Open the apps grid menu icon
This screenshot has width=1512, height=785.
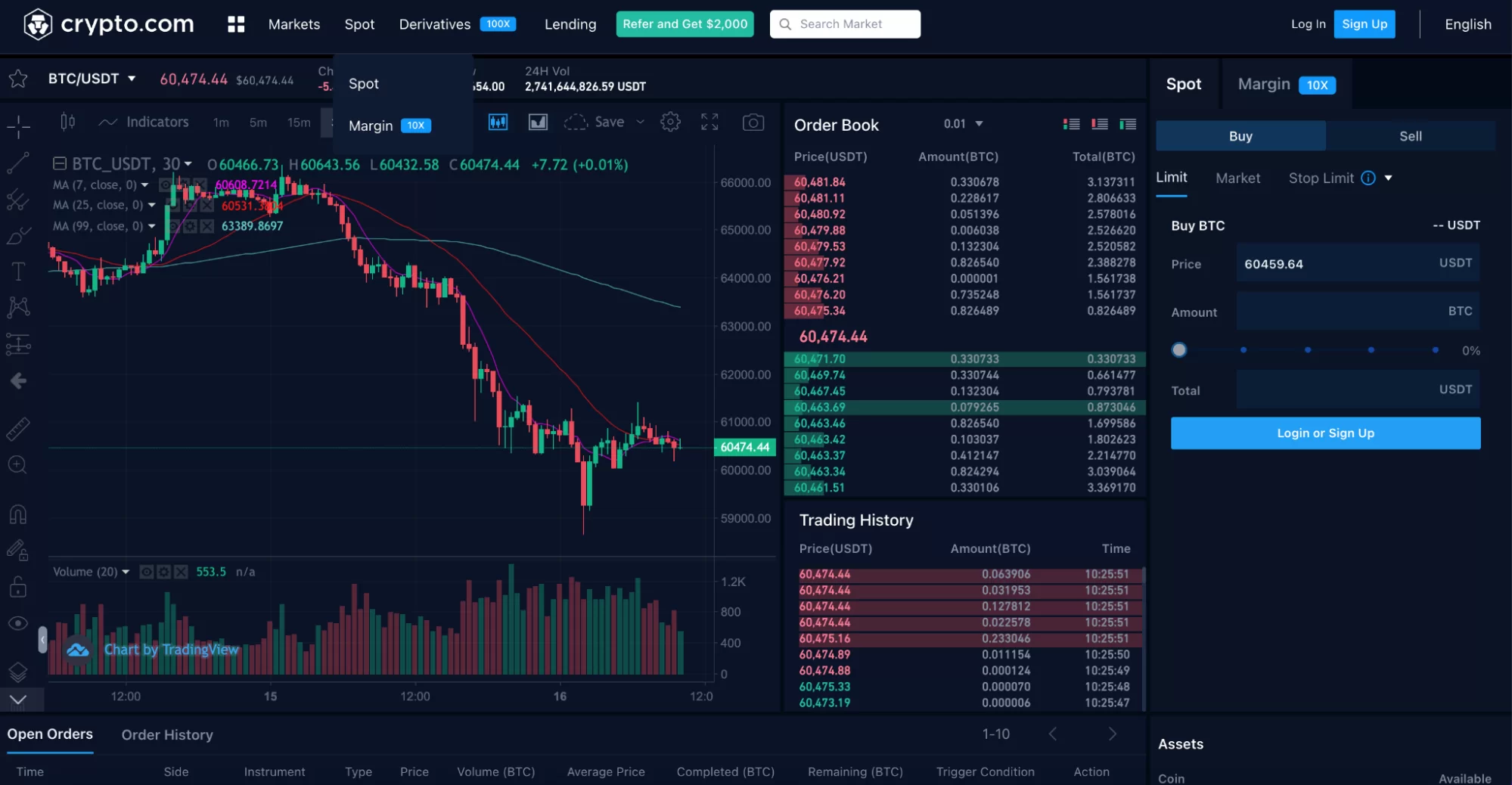236,24
